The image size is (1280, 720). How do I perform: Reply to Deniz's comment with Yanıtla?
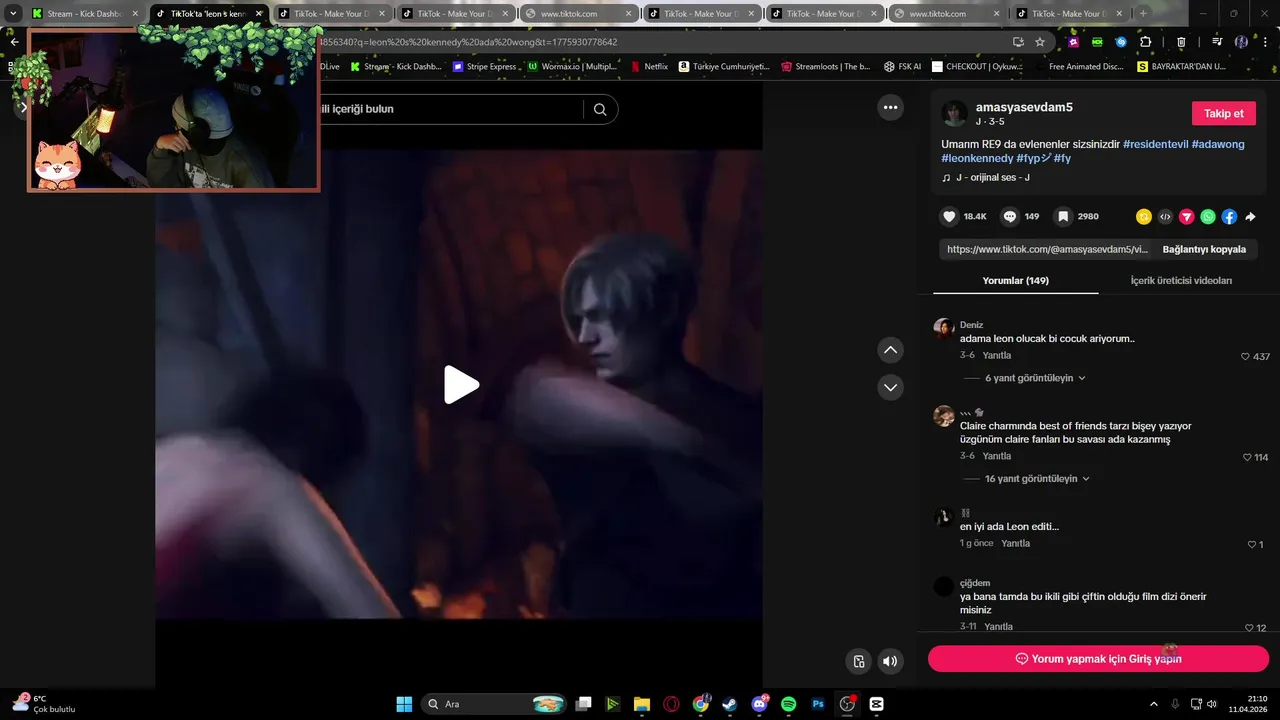coord(997,355)
